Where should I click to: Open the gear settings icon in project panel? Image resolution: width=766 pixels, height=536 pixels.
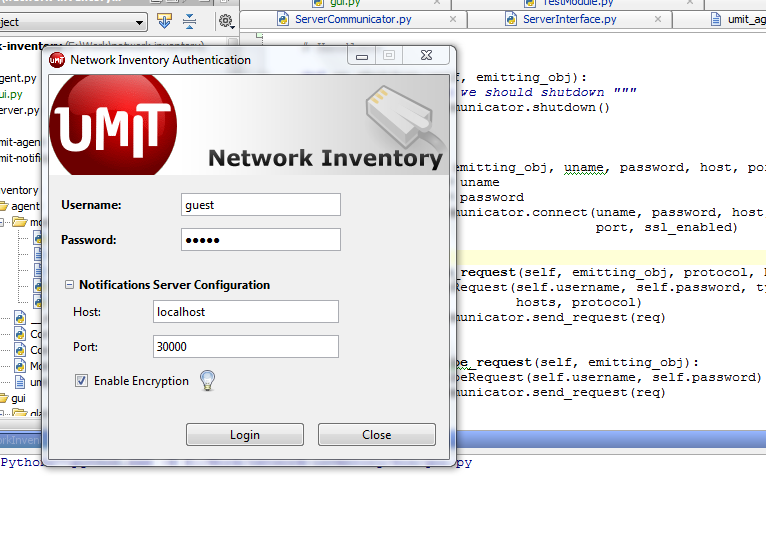[x=226, y=21]
